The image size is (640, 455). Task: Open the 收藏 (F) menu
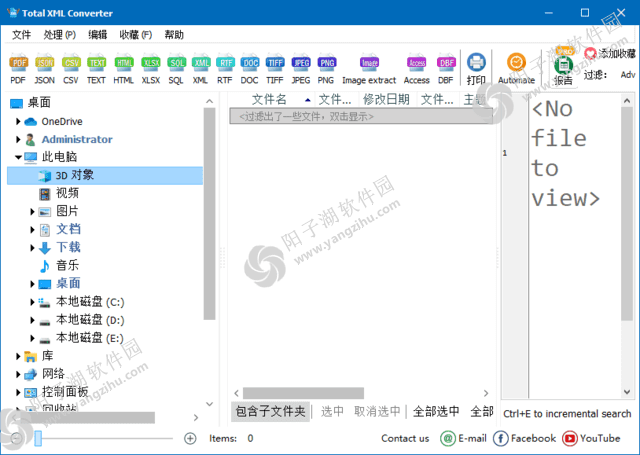click(x=136, y=35)
